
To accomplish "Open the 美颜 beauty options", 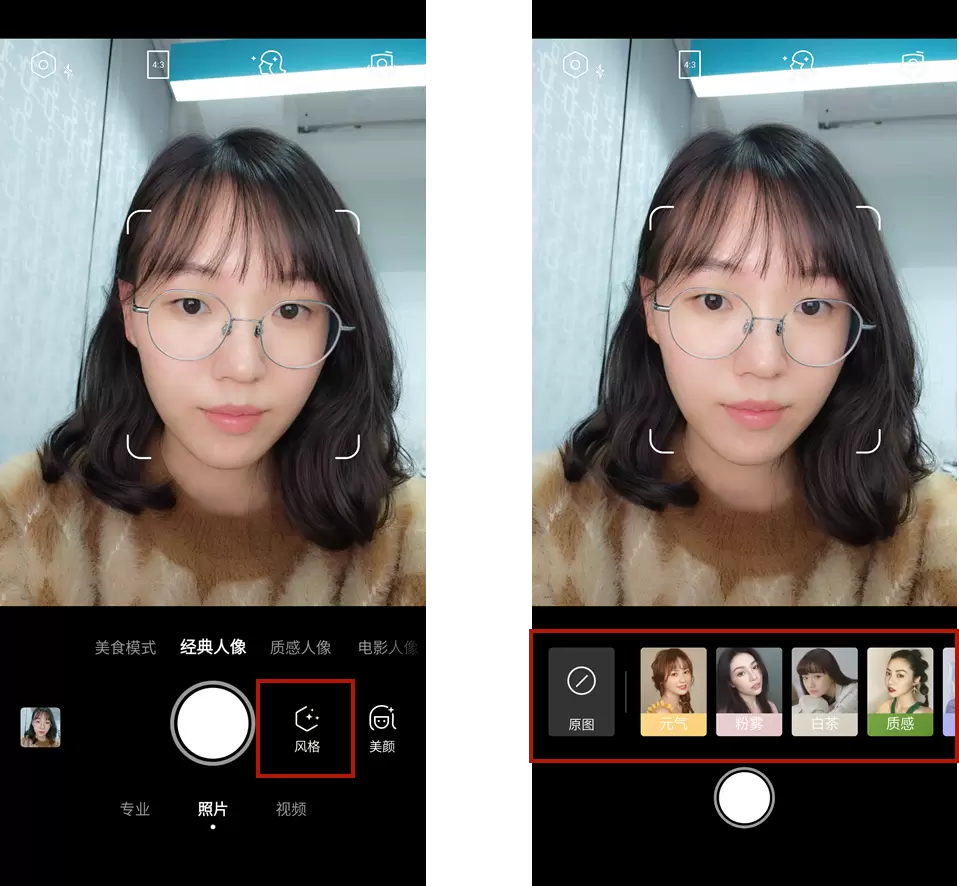I will point(382,727).
